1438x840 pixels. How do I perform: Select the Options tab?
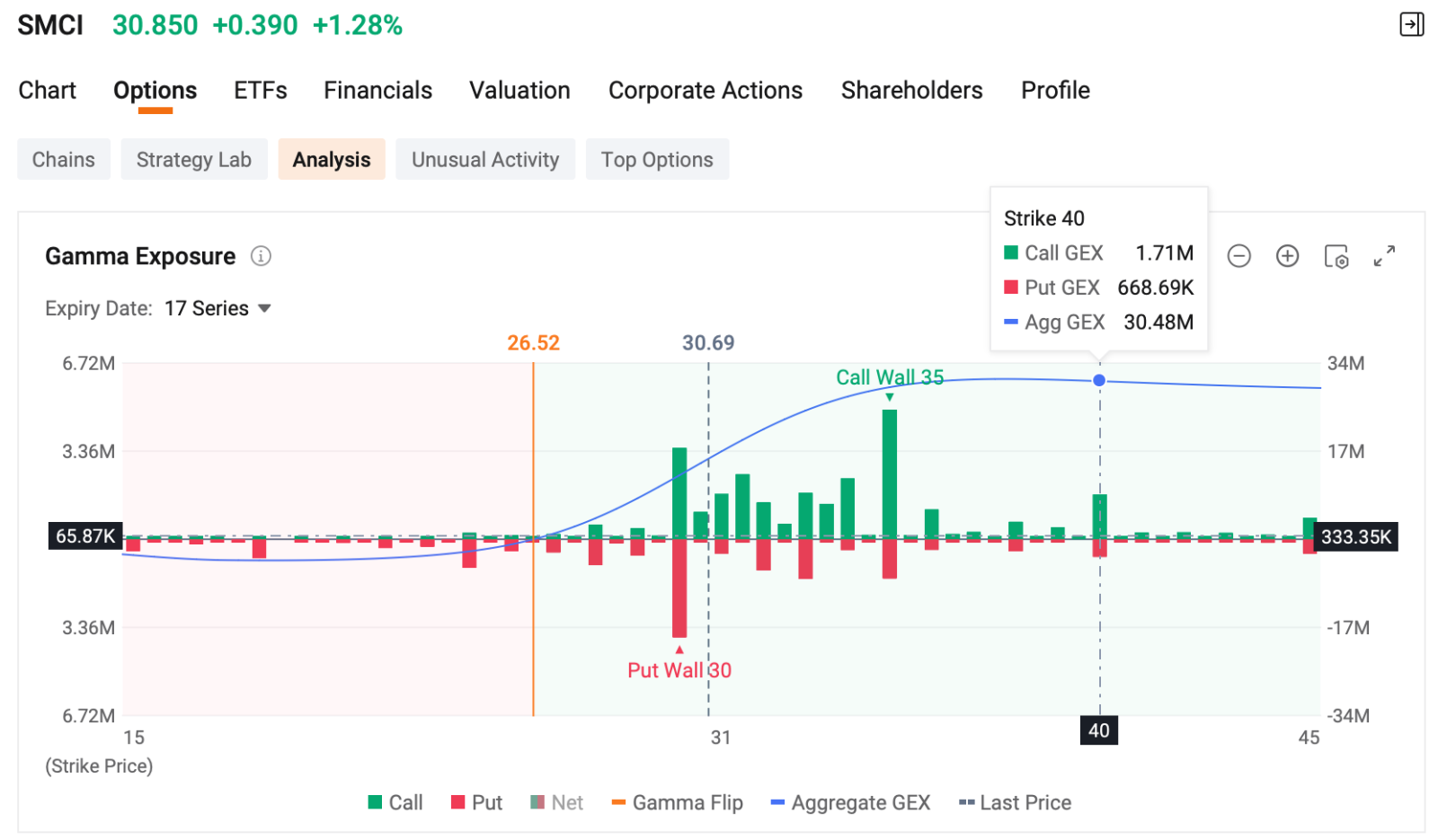pos(155,90)
